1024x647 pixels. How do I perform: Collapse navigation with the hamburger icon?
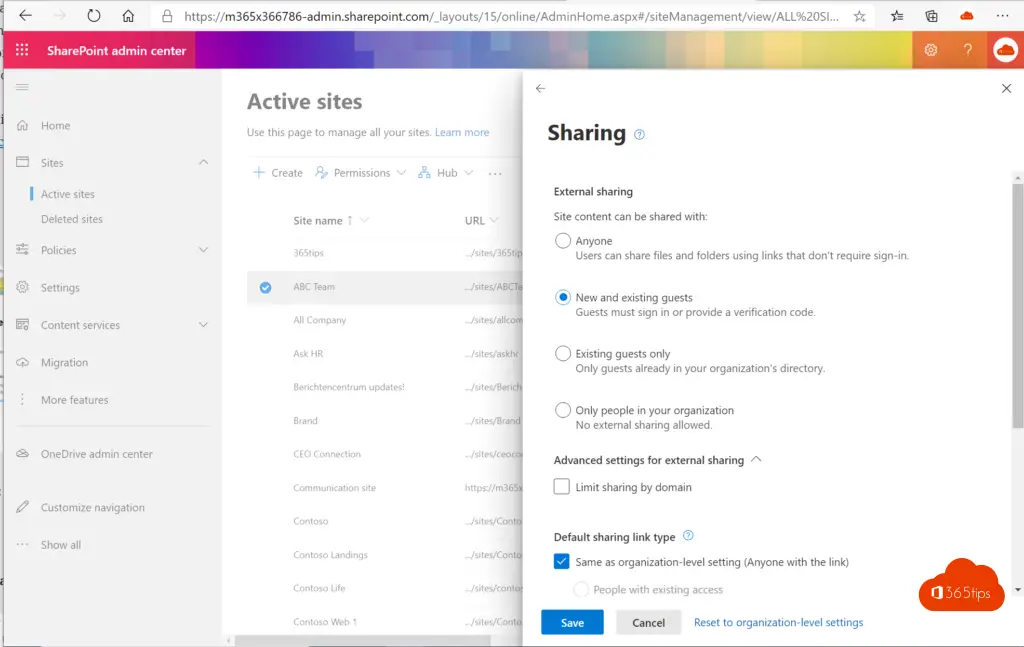click(22, 88)
